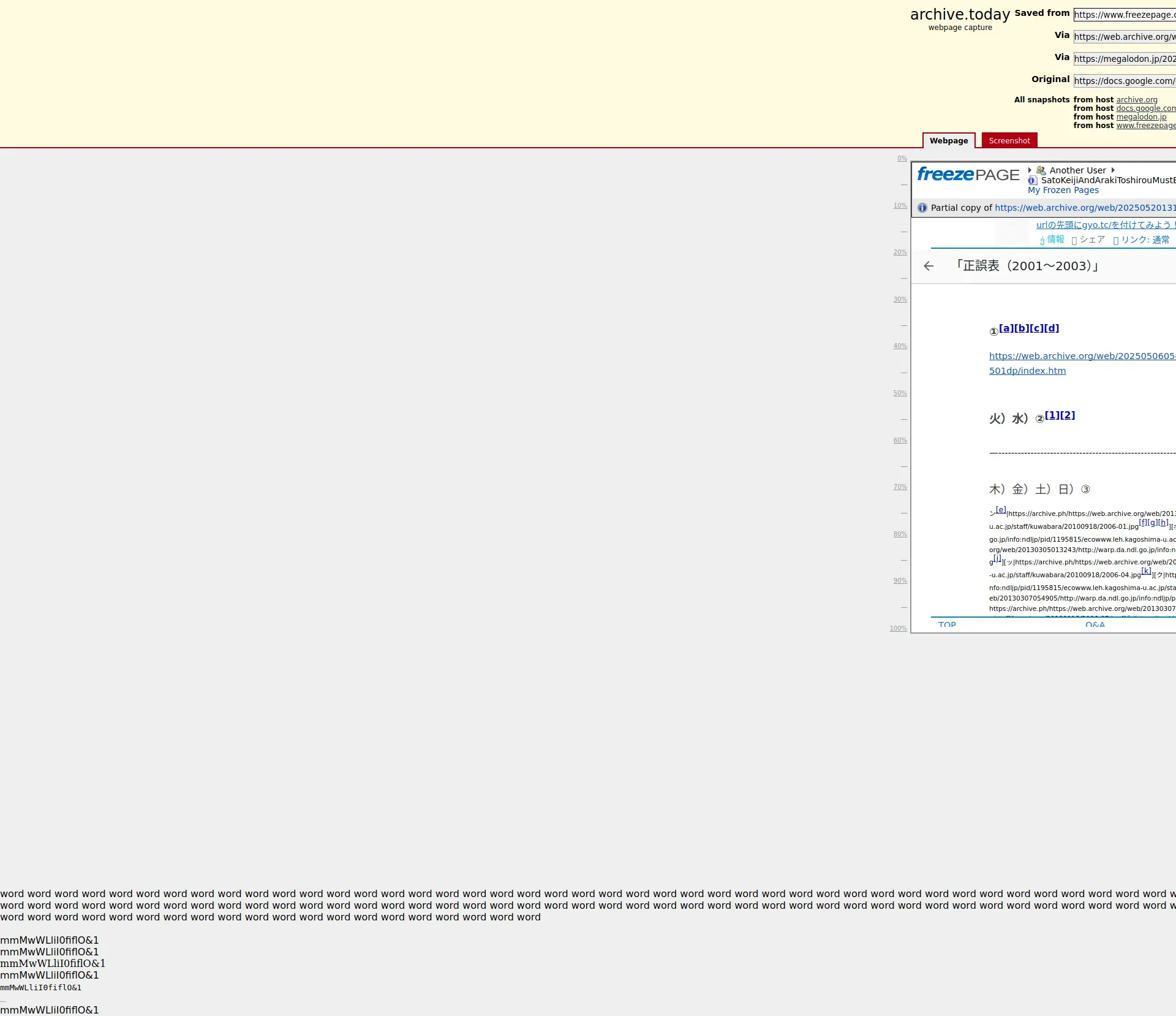The width and height of the screenshot is (1176, 1016).
Task: Click the リンク: 通常 link icon
Action: point(1116,240)
